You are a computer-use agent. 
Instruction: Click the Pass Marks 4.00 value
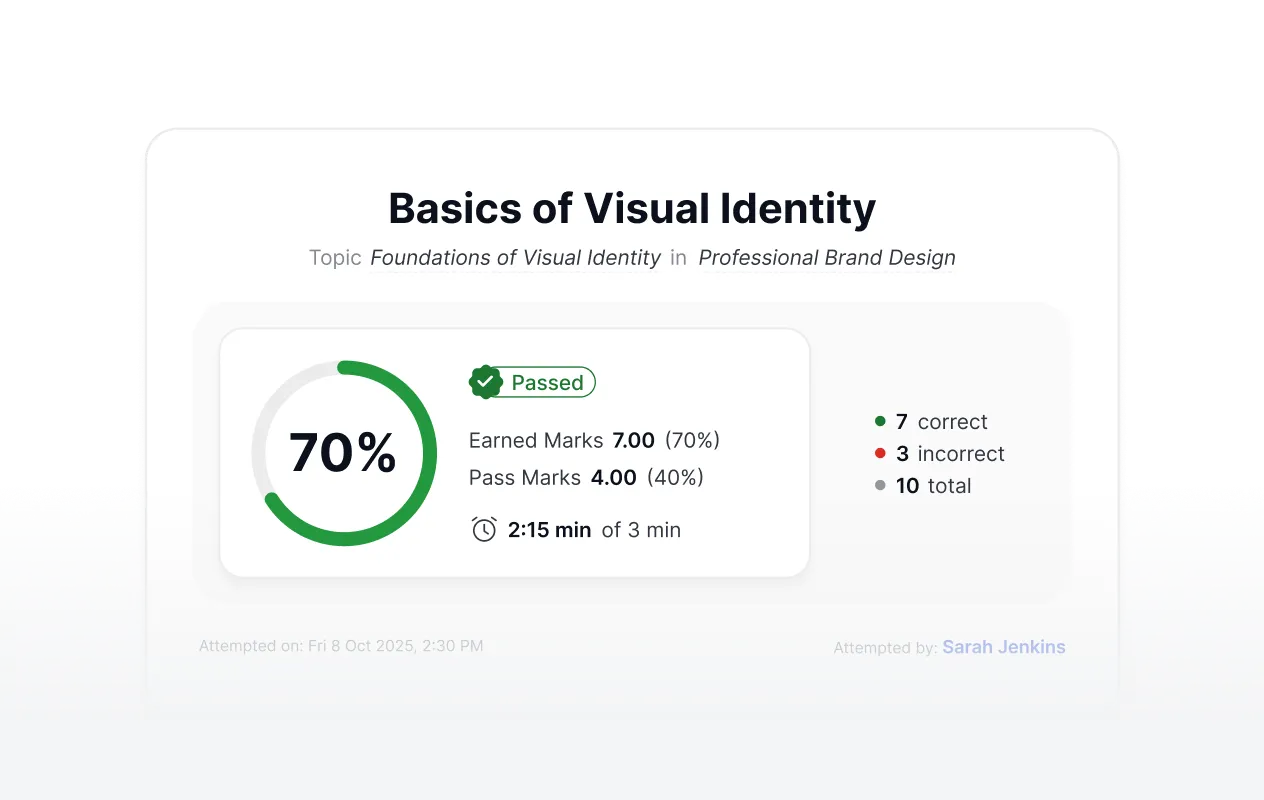[614, 477]
